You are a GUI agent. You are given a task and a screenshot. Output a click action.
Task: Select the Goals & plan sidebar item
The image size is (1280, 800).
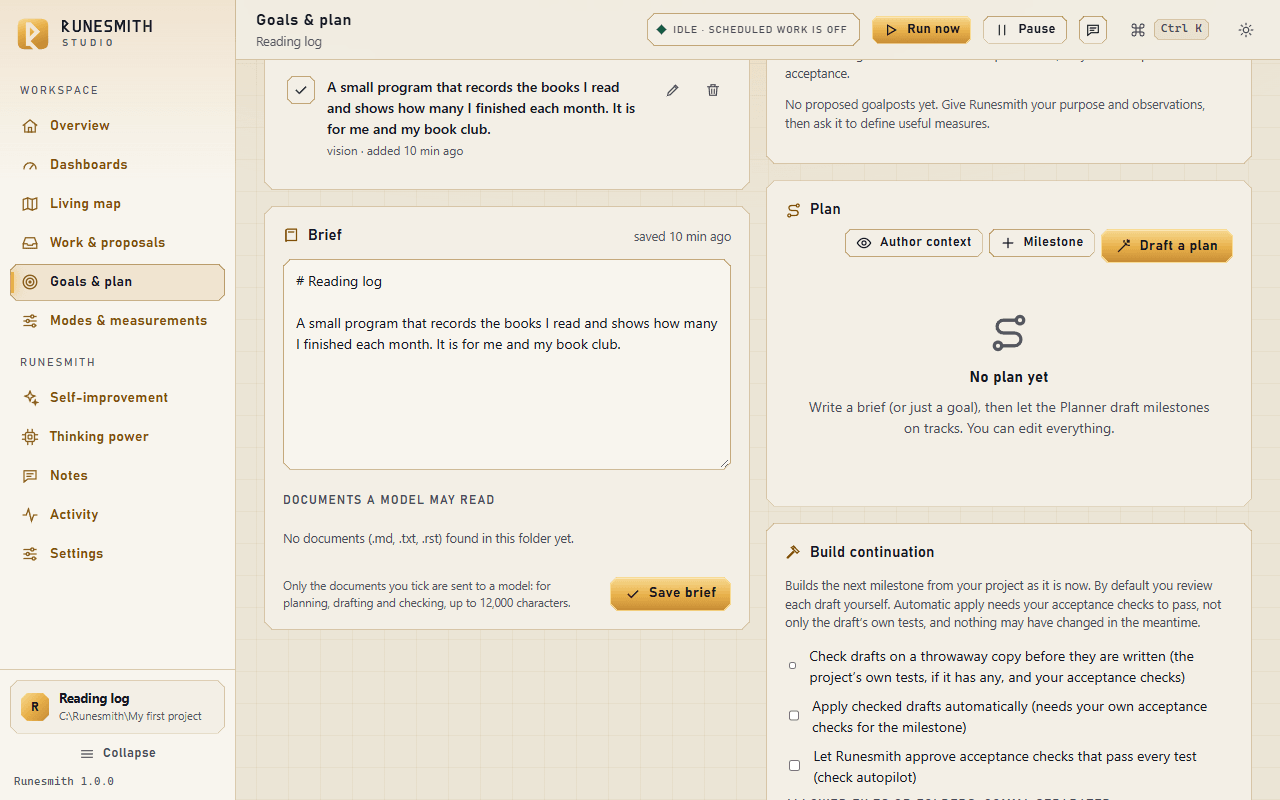[x=117, y=282]
